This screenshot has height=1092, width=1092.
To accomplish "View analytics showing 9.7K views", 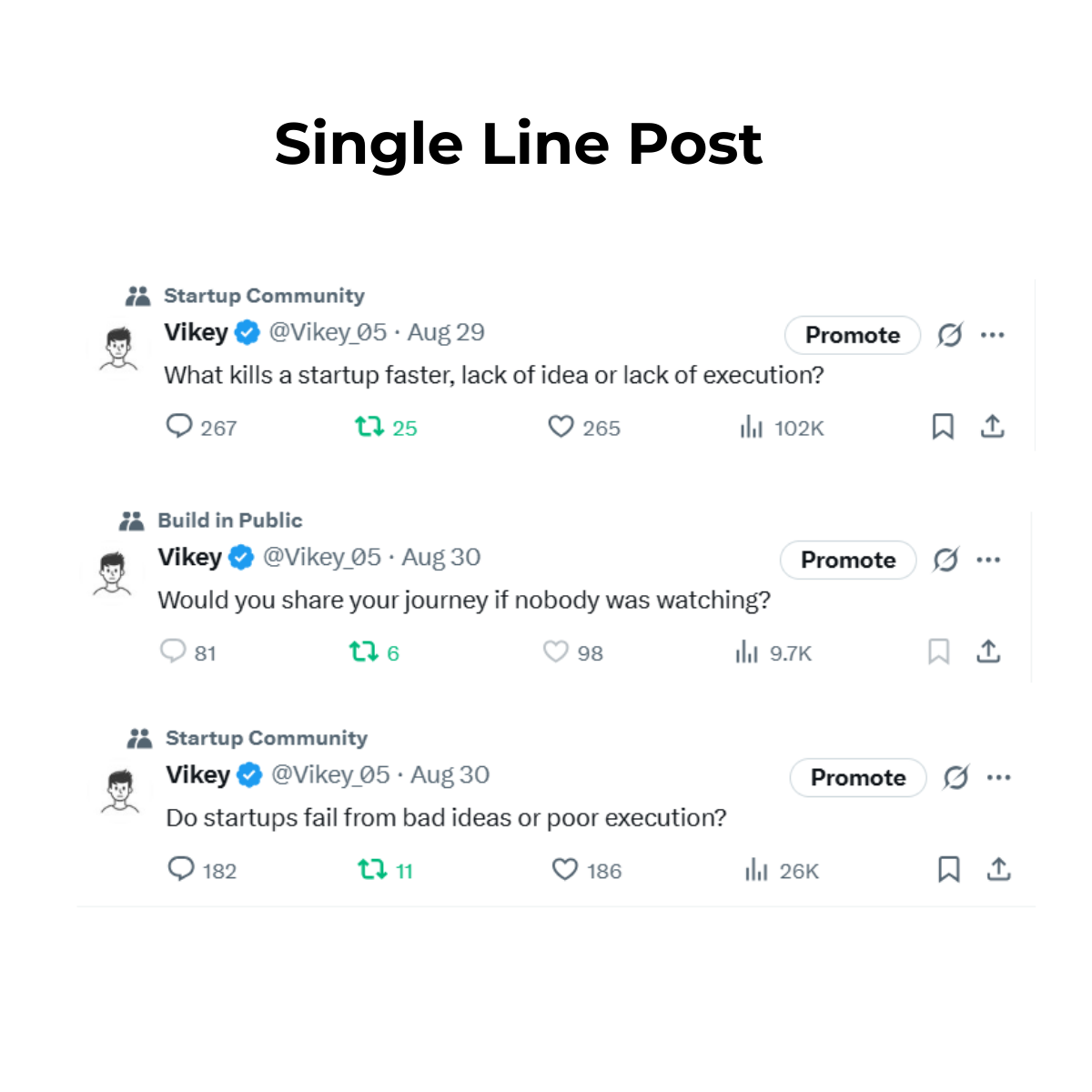I will [747, 652].
